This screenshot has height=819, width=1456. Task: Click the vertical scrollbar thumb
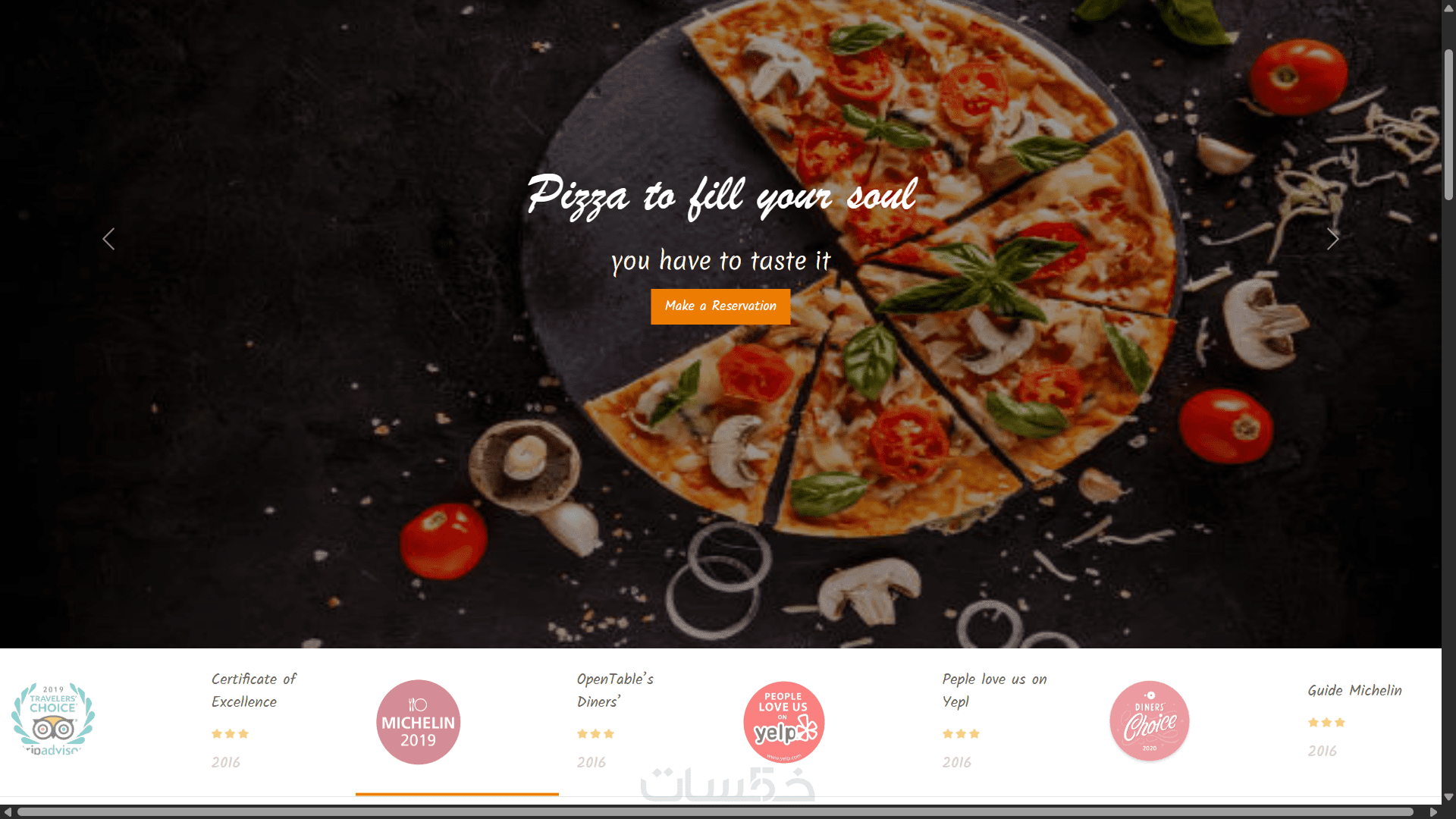click(x=1448, y=125)
